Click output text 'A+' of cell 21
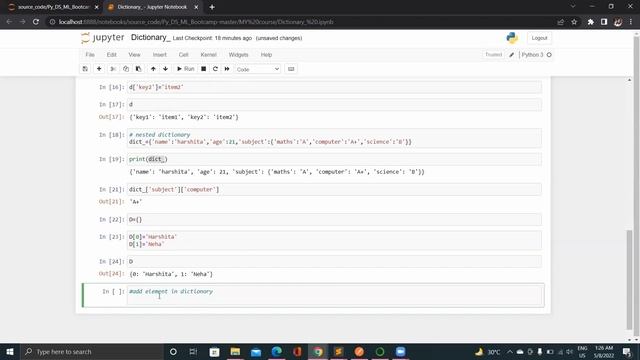The width and height of the screenshot is (640, 360). tap(136, 202)
